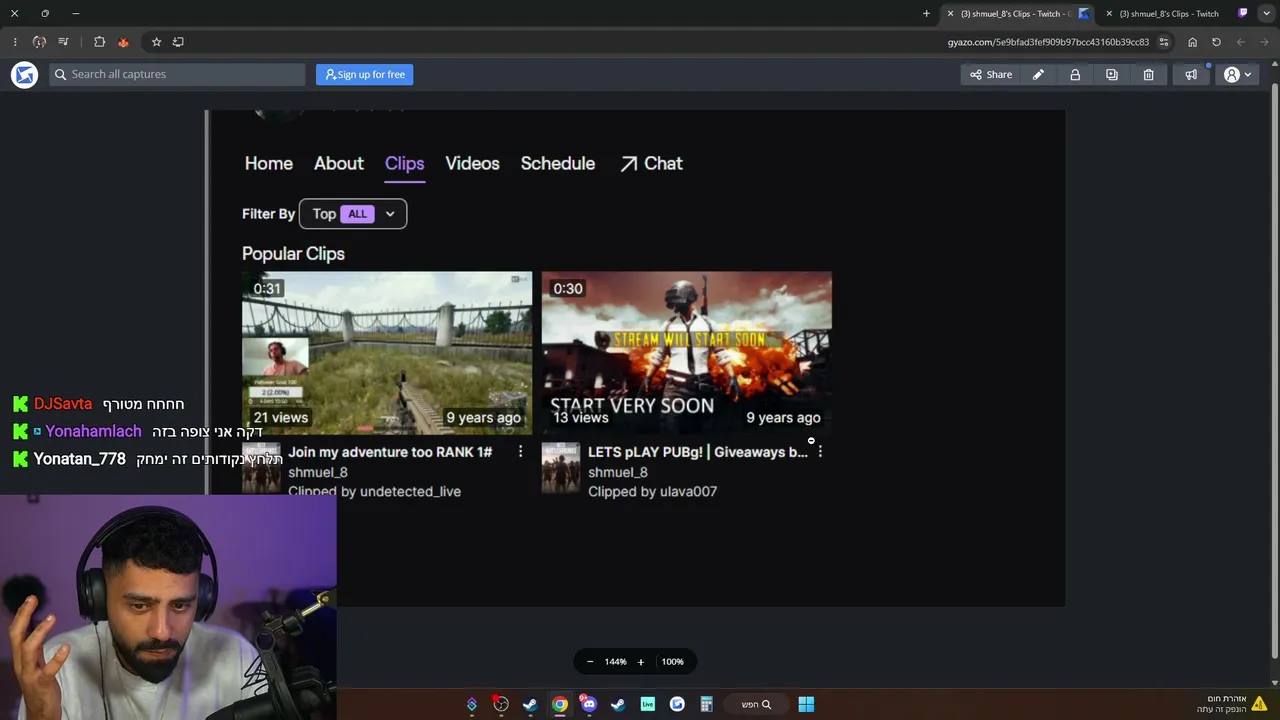The height and width of the screenshot is (720, 1280).
Task: Open the Calculator from the taskbar
Action: click(x=706, y=705)
